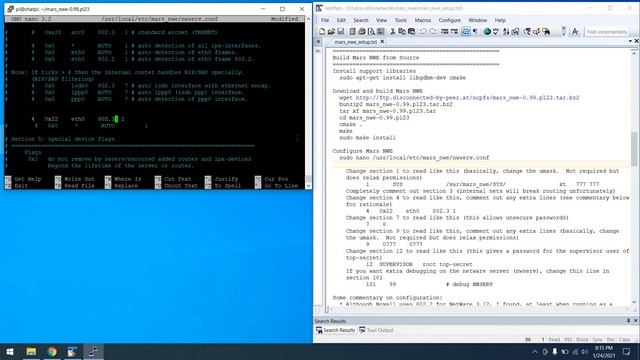The image size is (640, 360).
Task: Toggle Rec indicator in TextPad status bar
Action: coord(611,339)
